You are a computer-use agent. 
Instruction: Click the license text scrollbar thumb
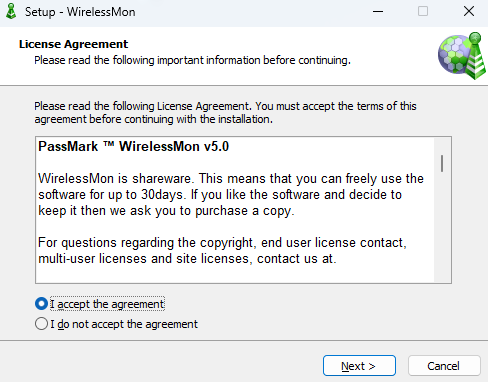coord(442,163)
